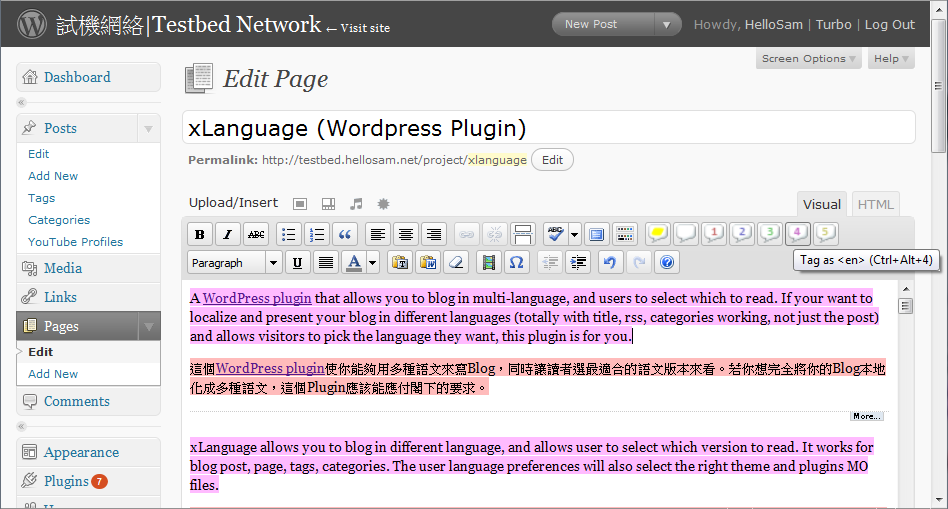Toggle bold formatting
Viewport: 948px width, 509px height.
click(200, 234)
